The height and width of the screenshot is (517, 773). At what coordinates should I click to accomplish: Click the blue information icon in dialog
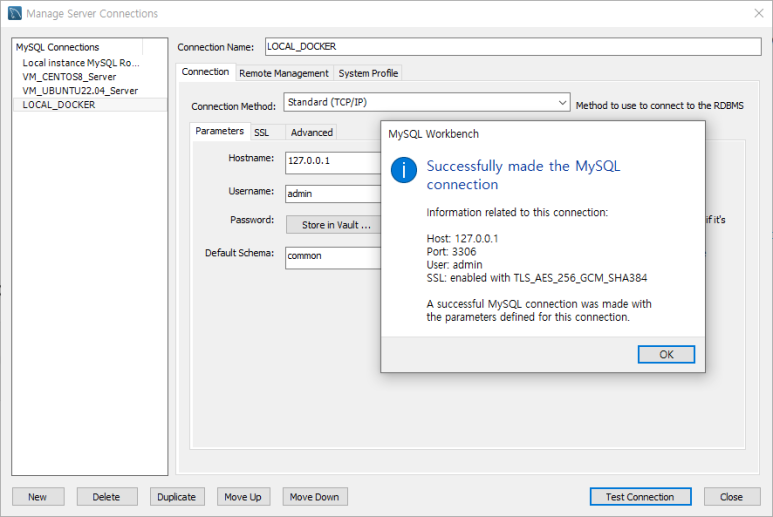point(404,170)
